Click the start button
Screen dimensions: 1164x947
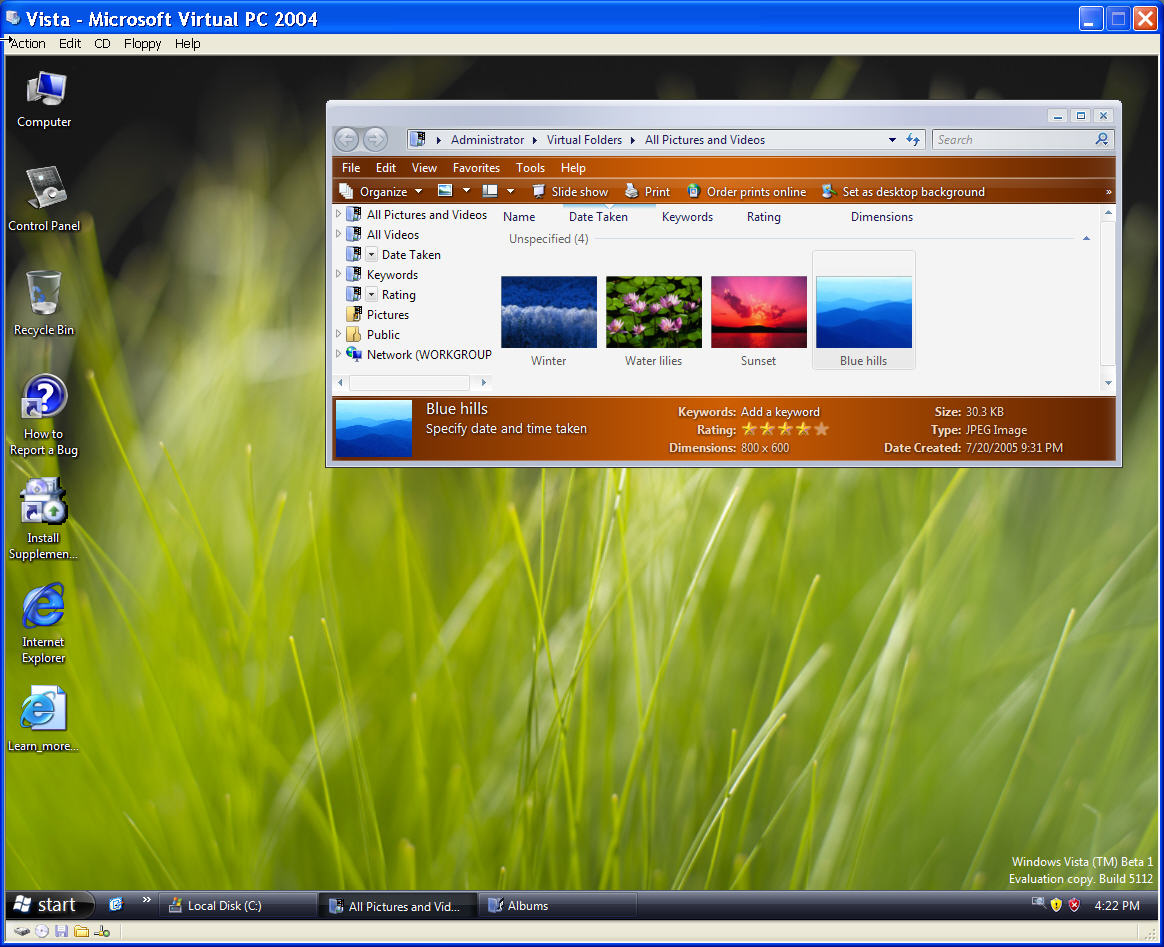click(49, 905)
